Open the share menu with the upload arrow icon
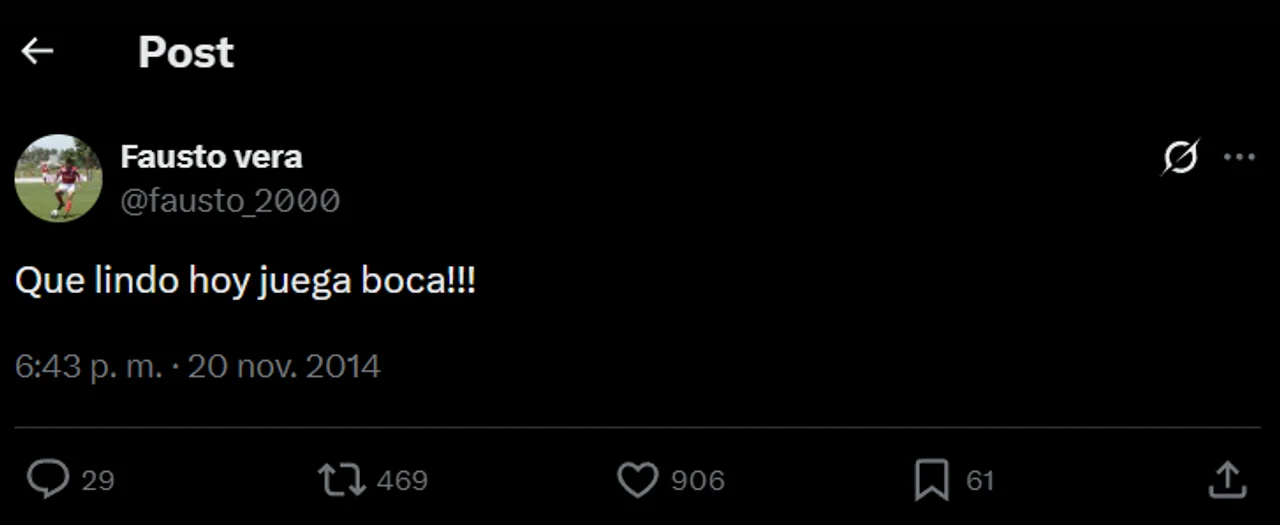Image resolution: width=1280 pixels, height=525 pixels. [x=1226, y=480]
